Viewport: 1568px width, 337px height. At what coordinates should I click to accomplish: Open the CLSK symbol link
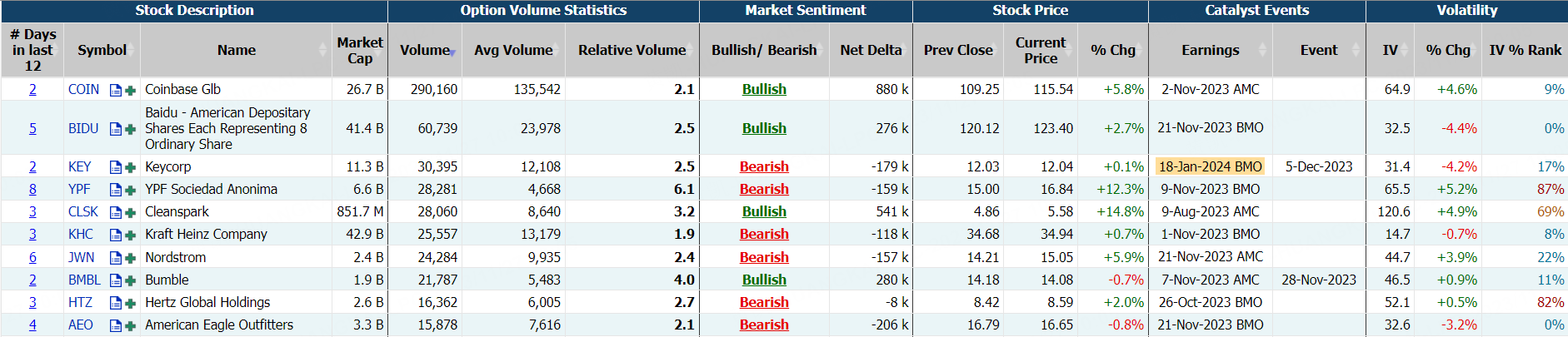(83, 211)
